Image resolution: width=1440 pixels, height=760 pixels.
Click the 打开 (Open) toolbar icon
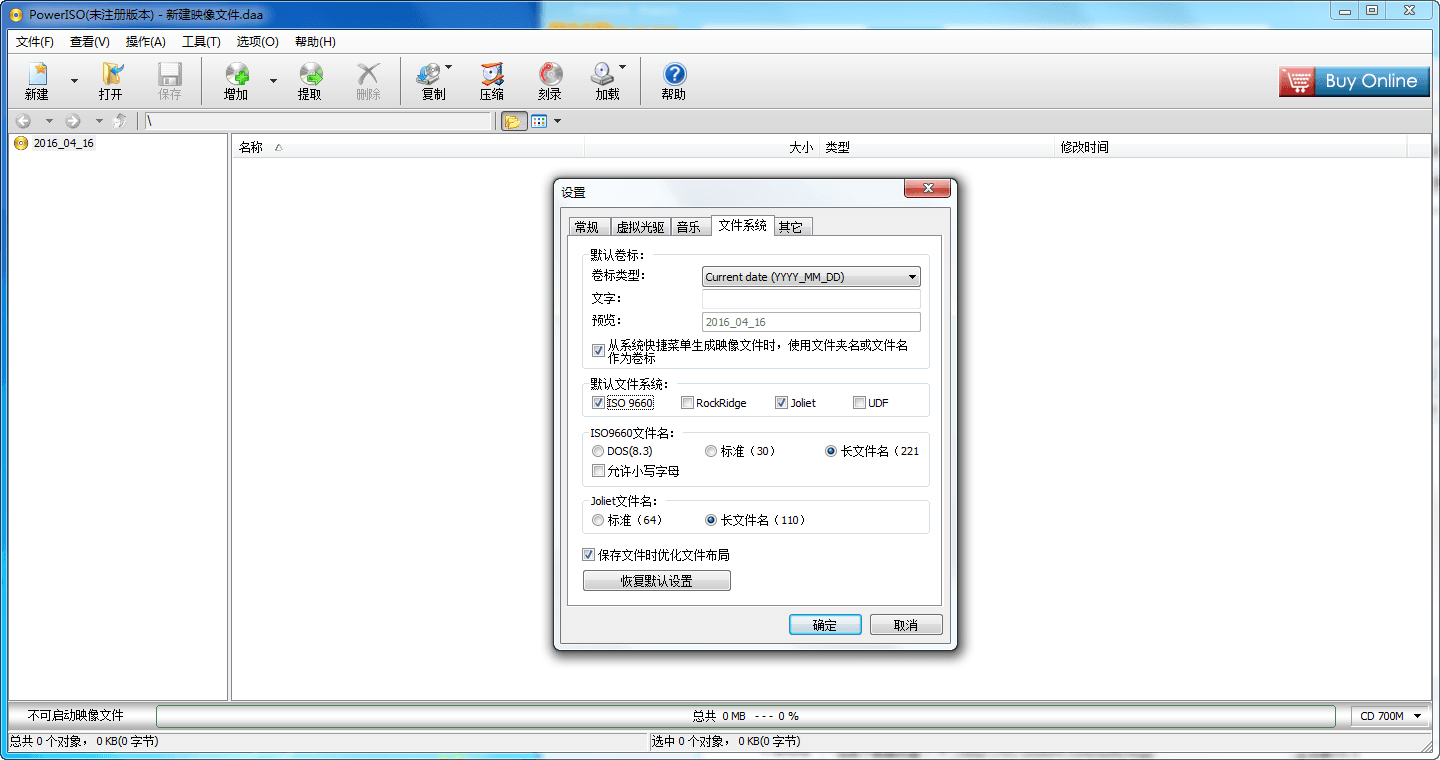tap(111, 81)
